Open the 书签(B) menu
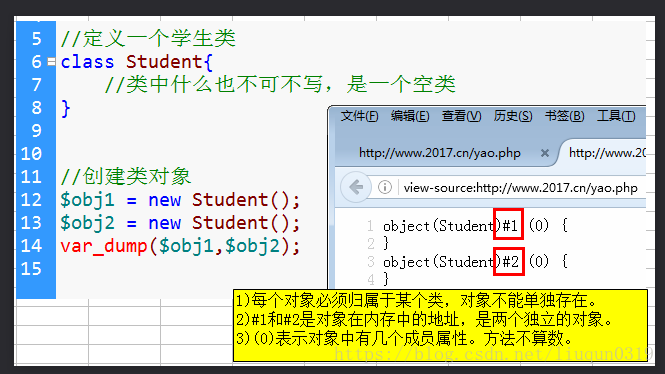 [x=564, y=116]
